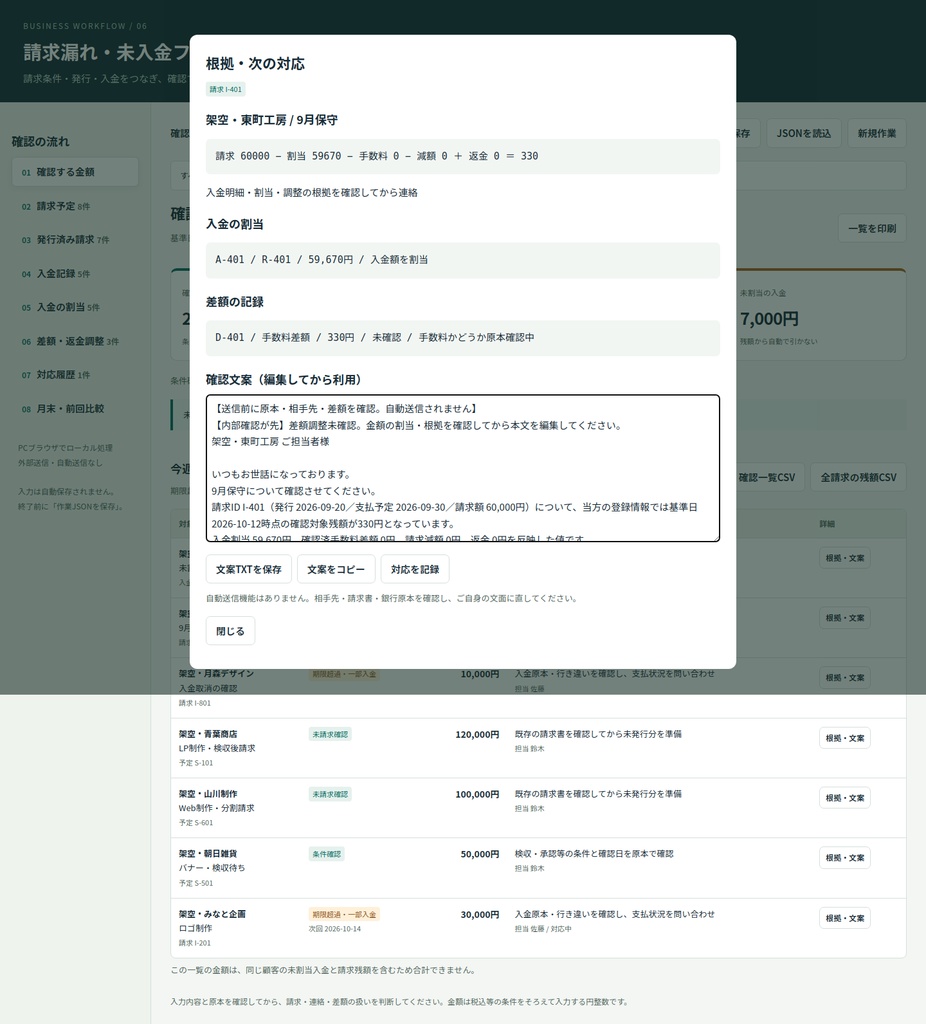Open 根拠・文案 for 架空・山川制作
926x1024 pixels.
(844, 798)
